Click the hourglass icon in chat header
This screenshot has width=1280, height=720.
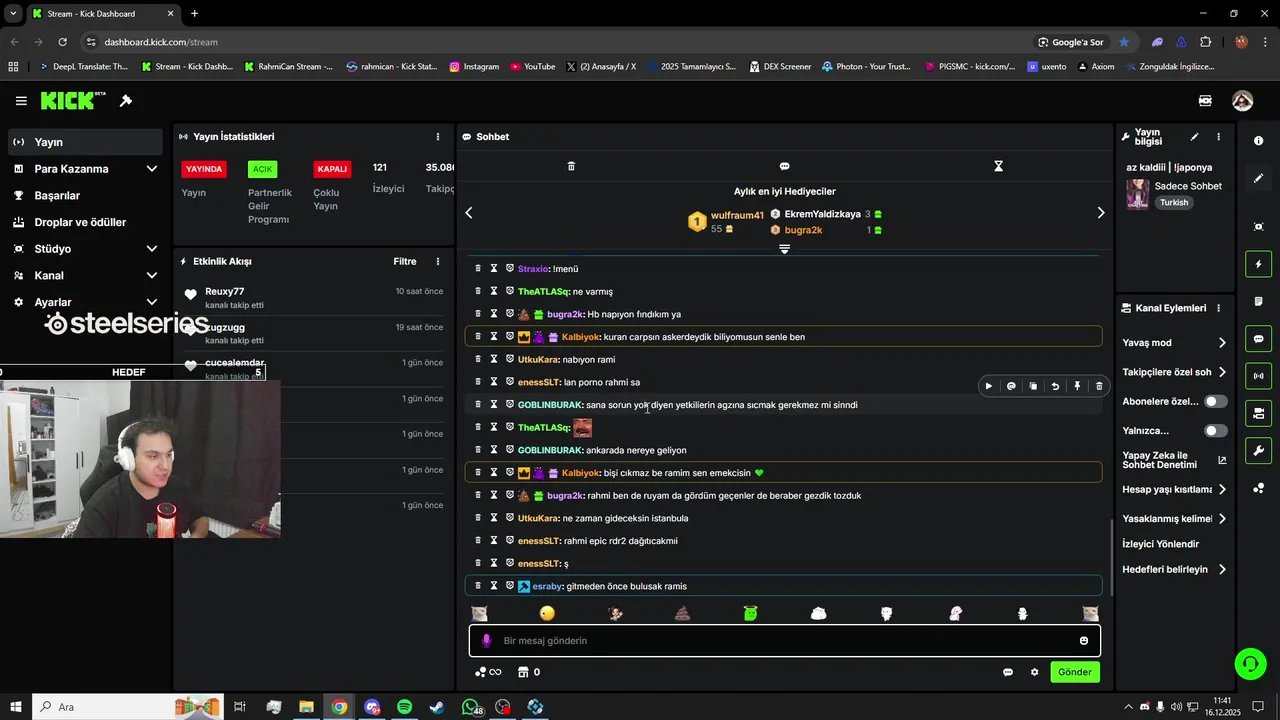point(998,166)
